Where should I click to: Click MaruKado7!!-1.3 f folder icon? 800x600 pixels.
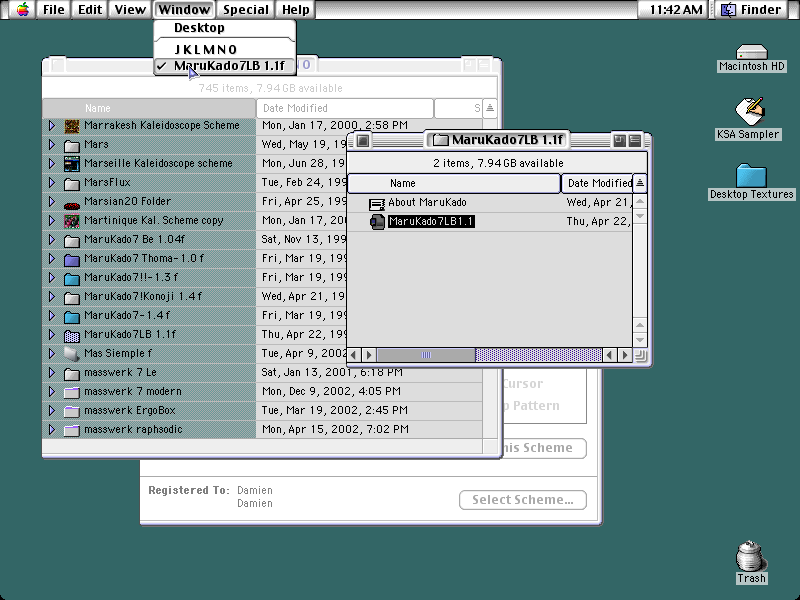click(72, 278)
